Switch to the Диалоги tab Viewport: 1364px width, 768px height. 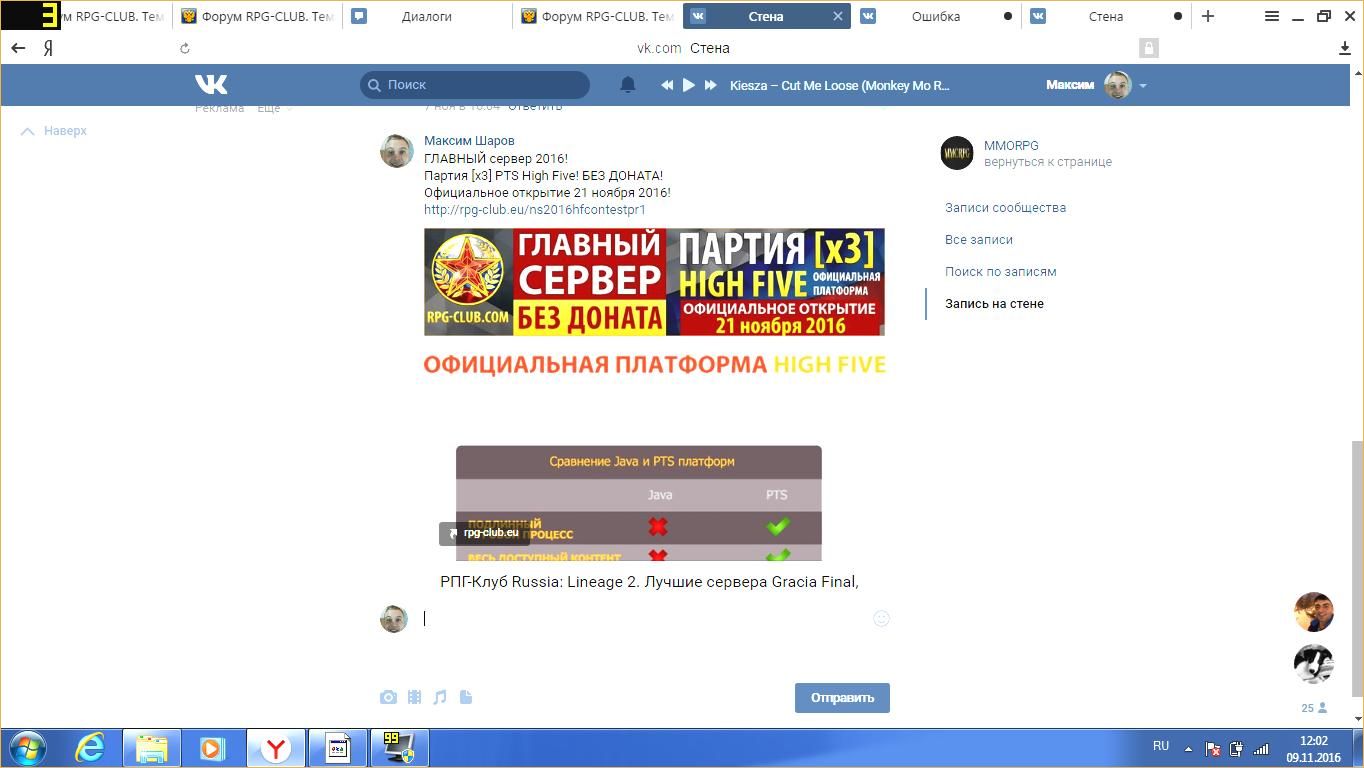427,16
